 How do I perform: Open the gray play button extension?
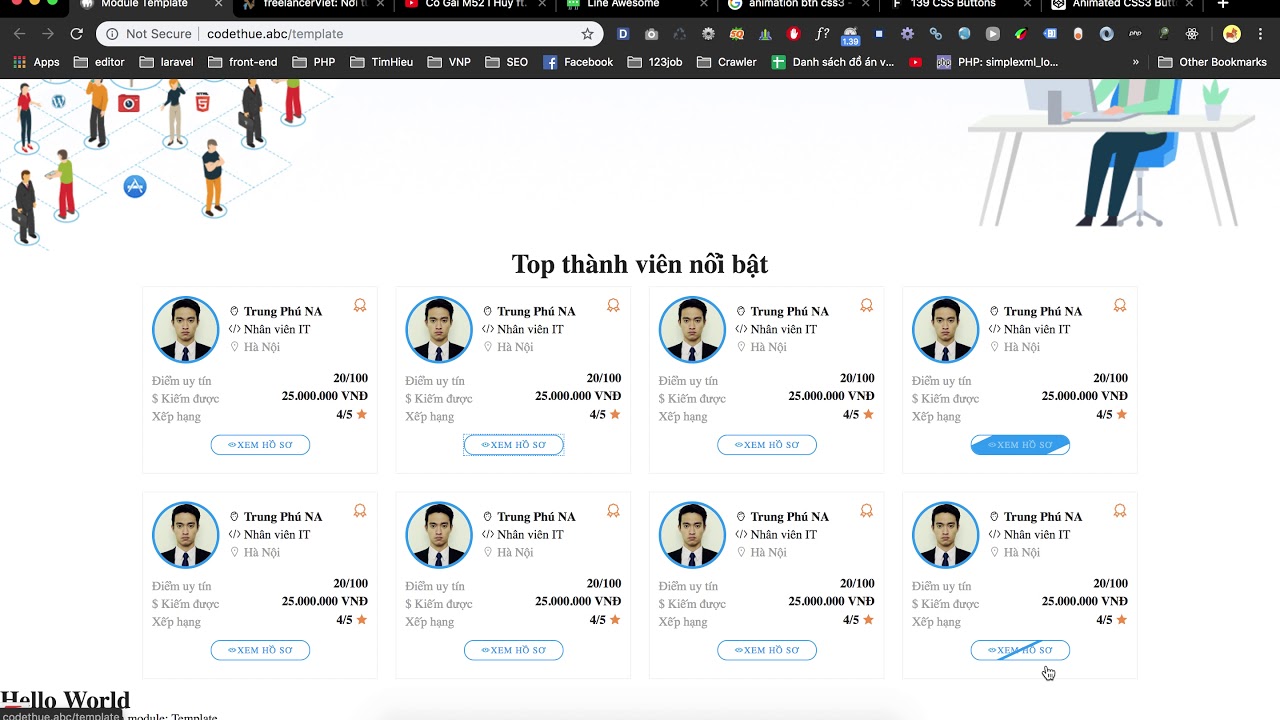[992, 34]
